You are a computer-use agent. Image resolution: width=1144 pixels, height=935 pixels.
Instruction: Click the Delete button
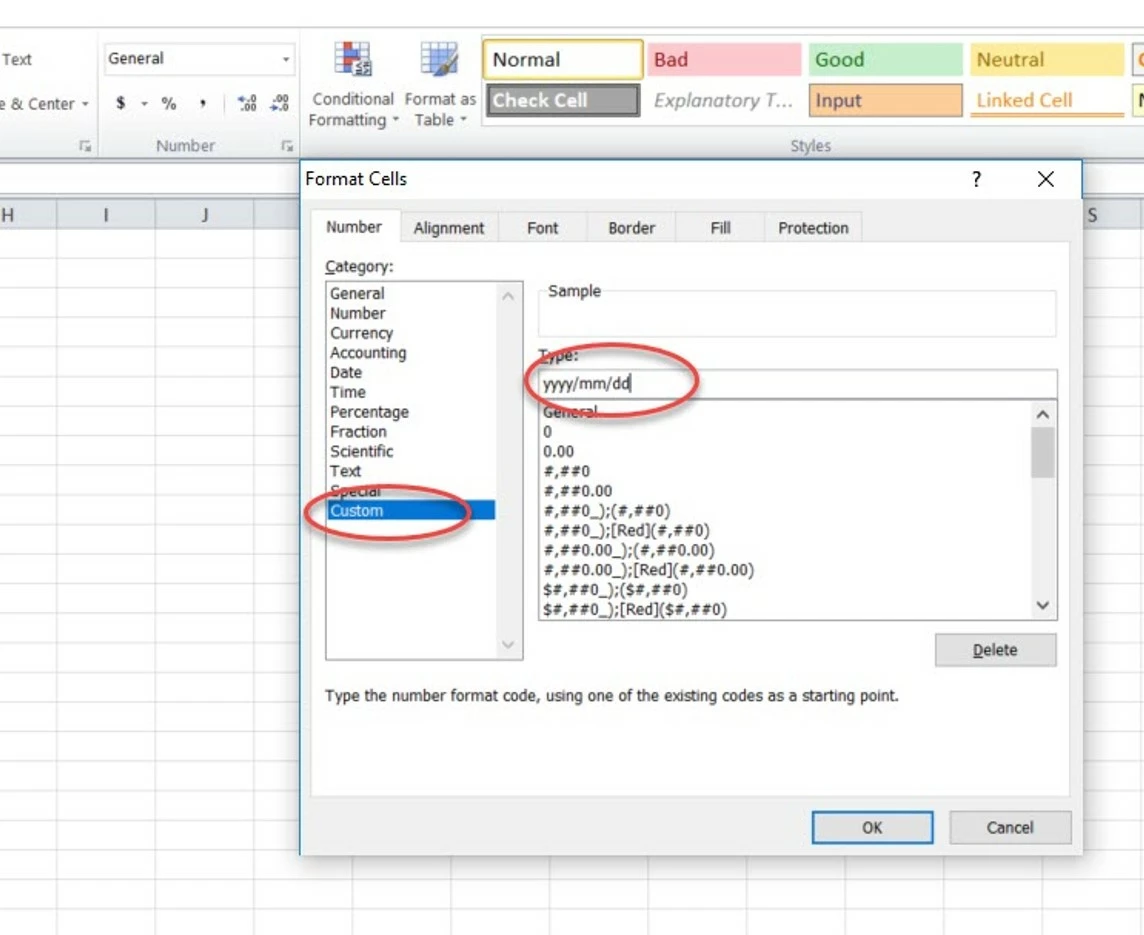click(994, 650)
